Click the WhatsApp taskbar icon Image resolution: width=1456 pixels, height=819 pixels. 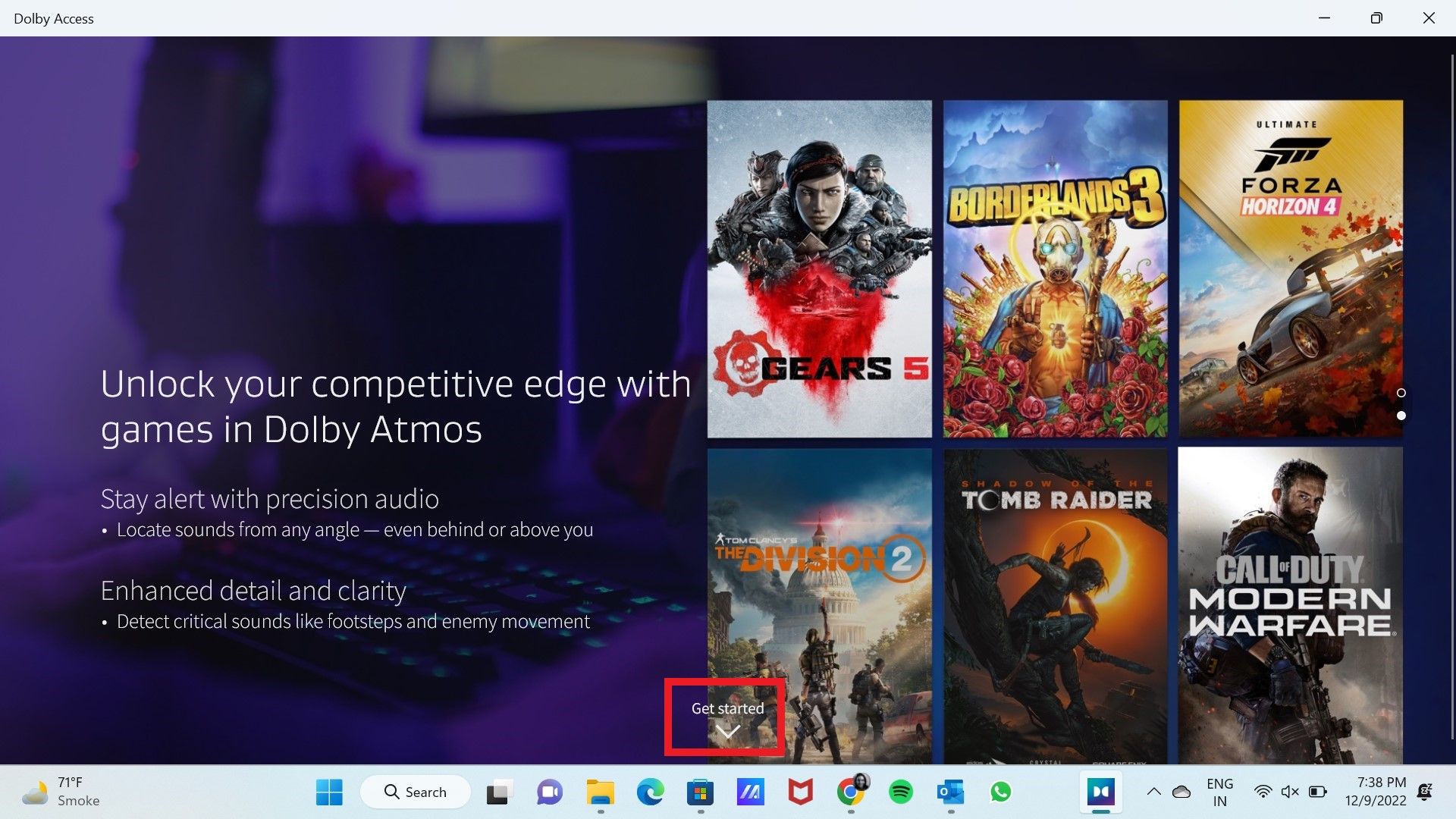coord(1000,791)
